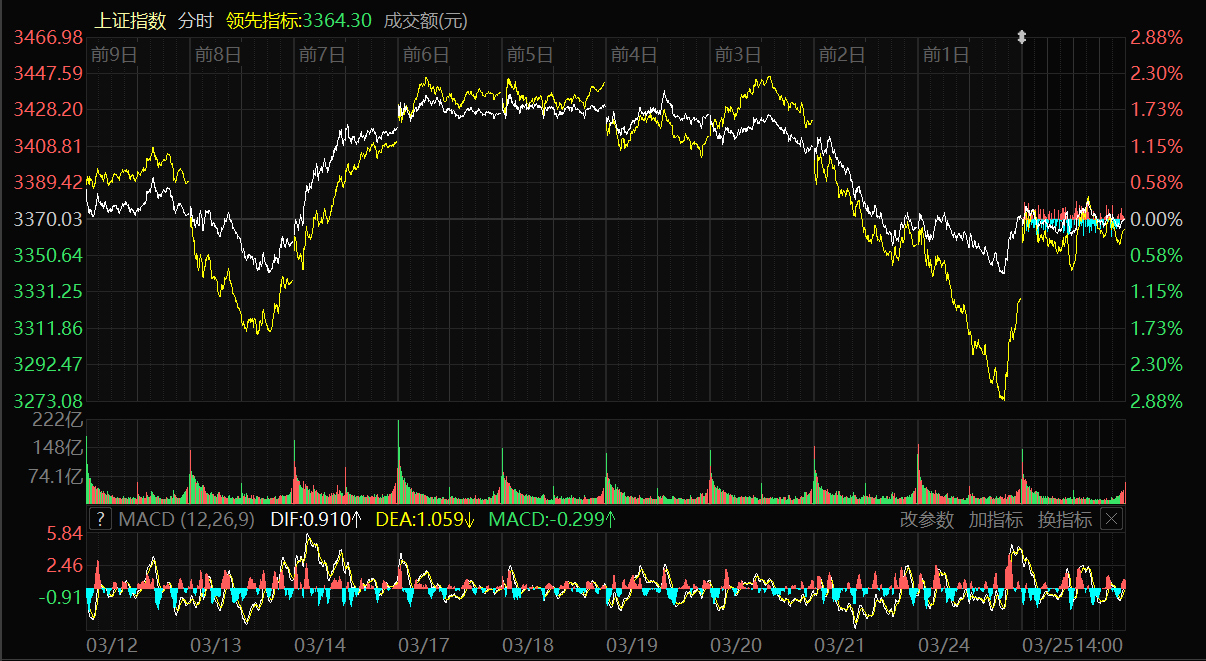This screenshot has height=661, width=1206.
Task: Click the 03/17 date on the time axis
Action: click(424, 645)
